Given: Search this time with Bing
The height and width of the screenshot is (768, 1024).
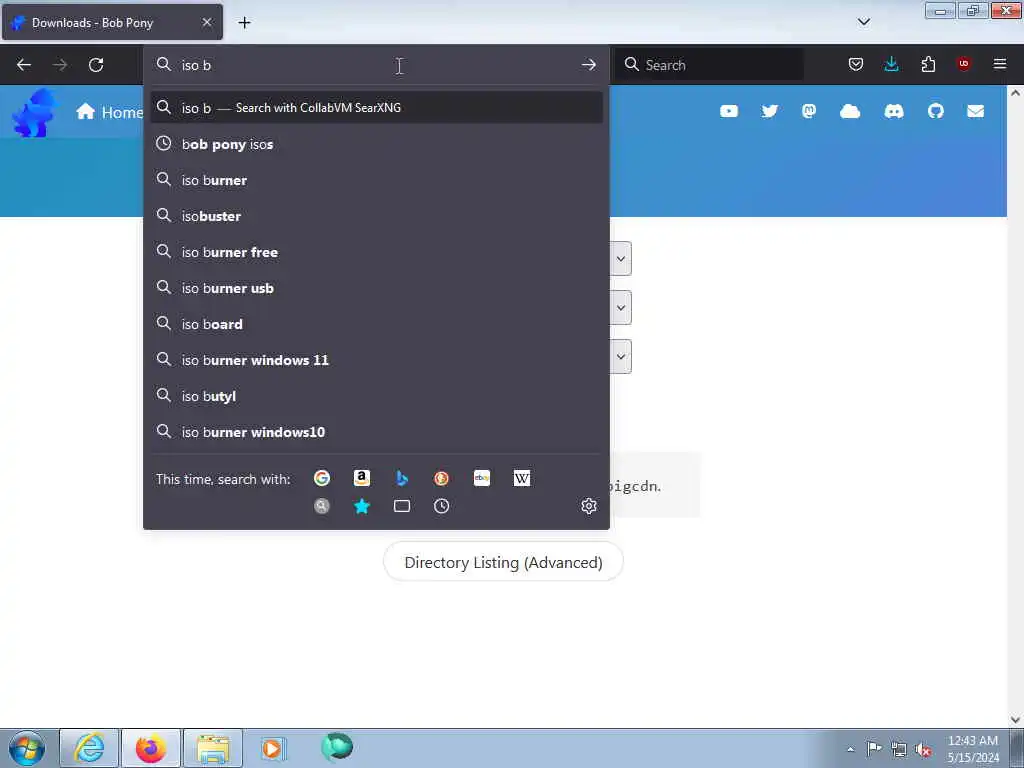Looking at the screenshot, I should [402, 478].
